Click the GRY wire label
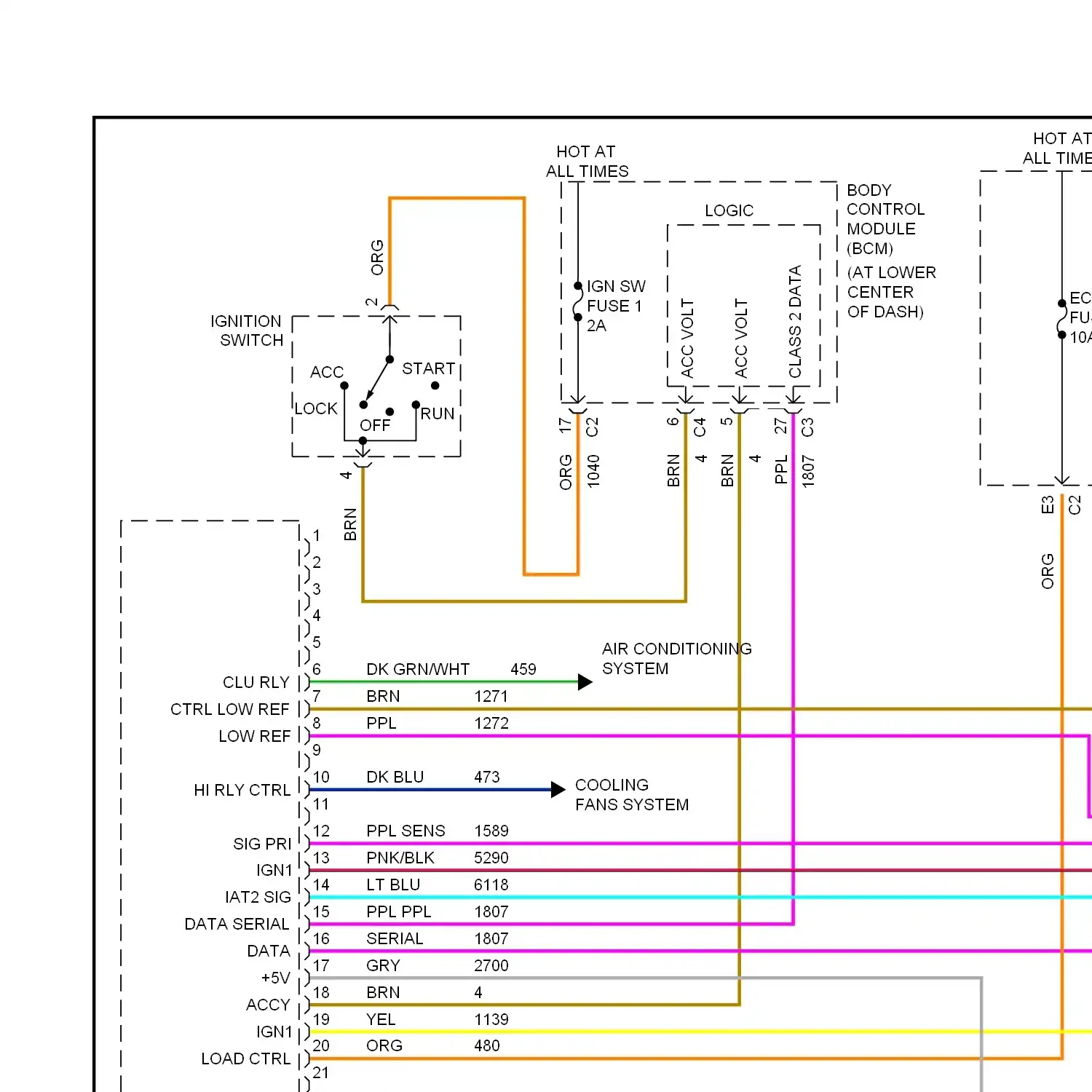The width and height of the screenshot is (1092, 1092). click(383, 965)
